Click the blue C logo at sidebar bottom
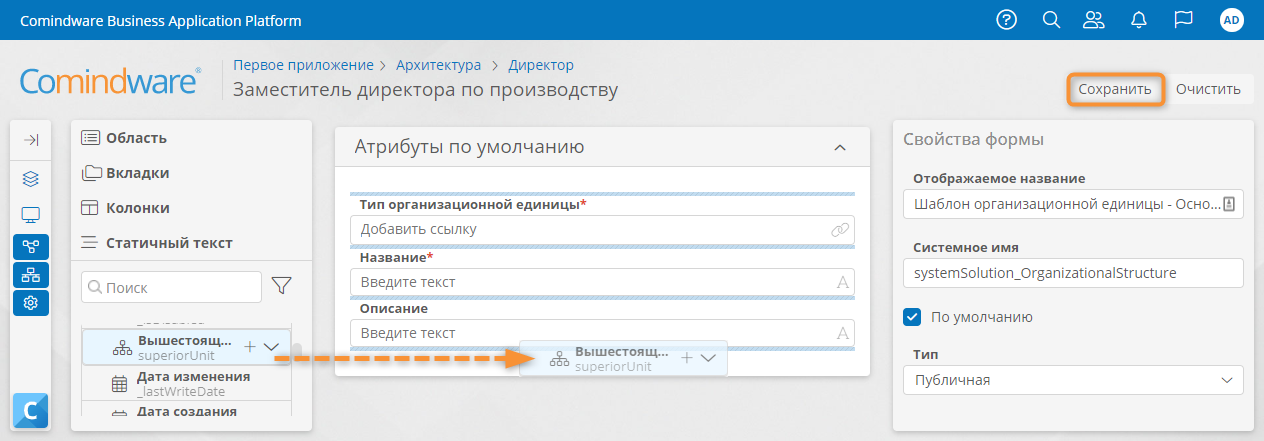Viewport: 1264px width, 441px height. click(x=30, y=411)
